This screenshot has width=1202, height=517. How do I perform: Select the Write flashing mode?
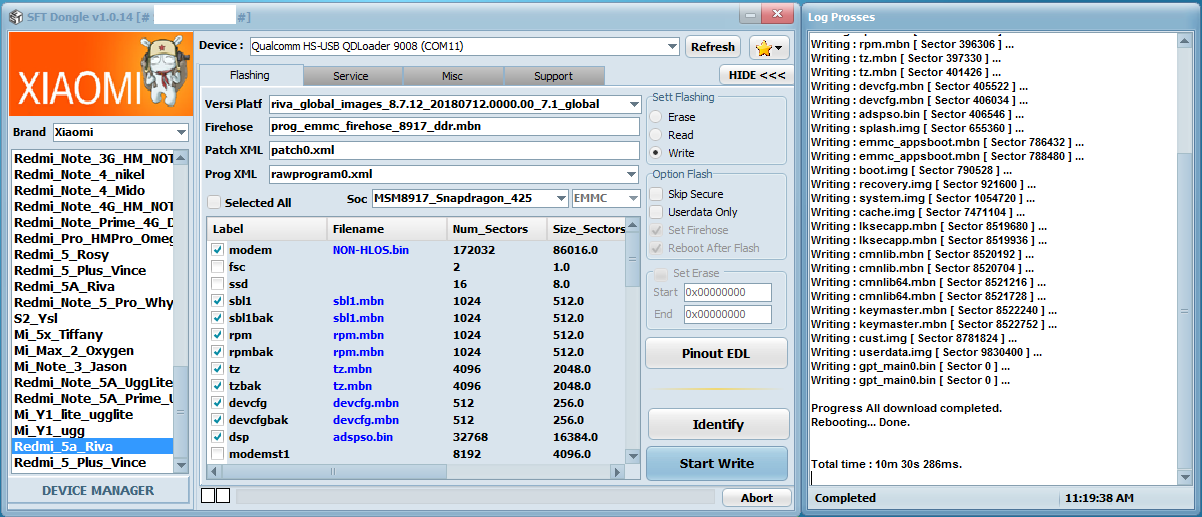click(x=656, y=152)
